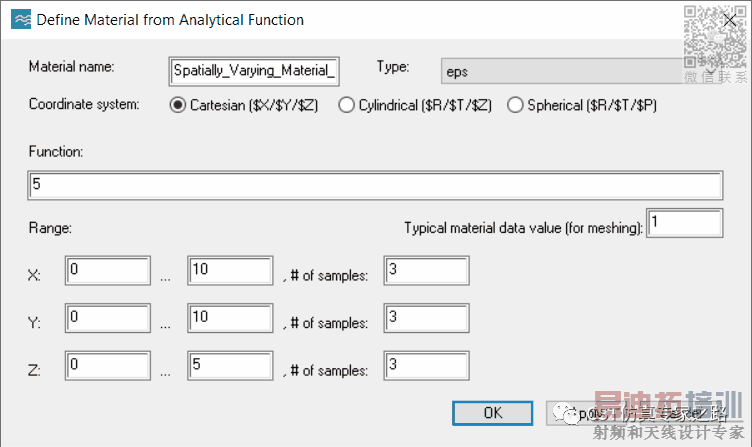The width and height of the screenshot is (752, 447).
Task: Click Typical material data value field
Action: (x=685, y=224)
